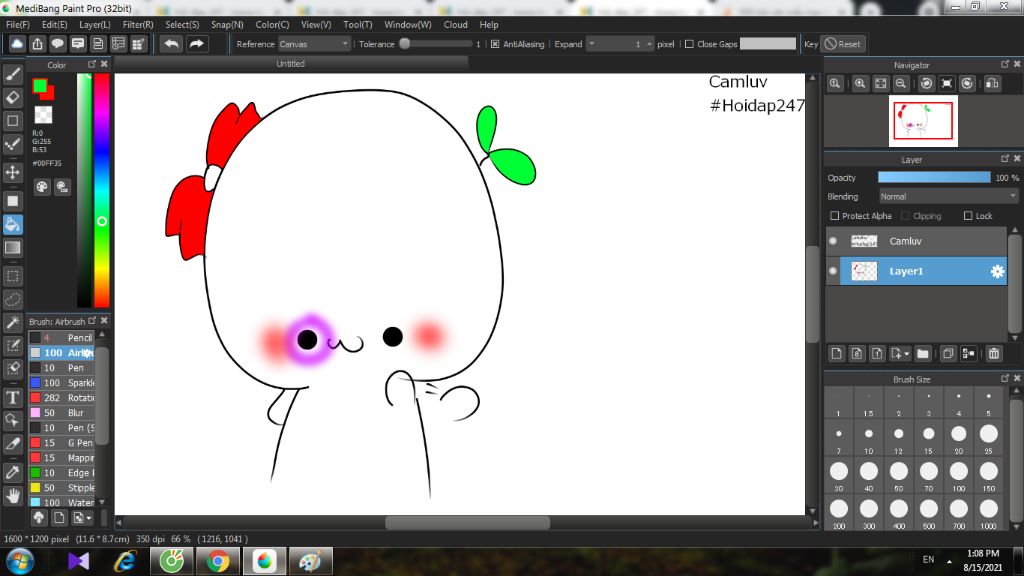
Task: Switch to the Untitled canvas tab
Action: [291, 63]
